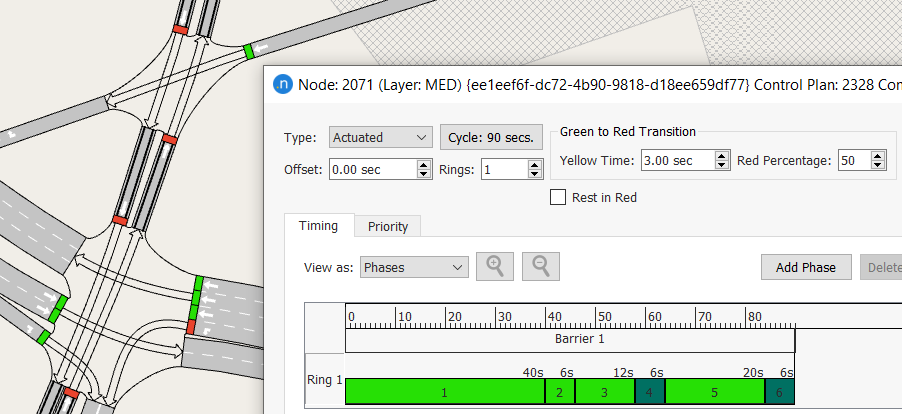Click the Cycle: 90 secs. button

click(x=492, y=137)
